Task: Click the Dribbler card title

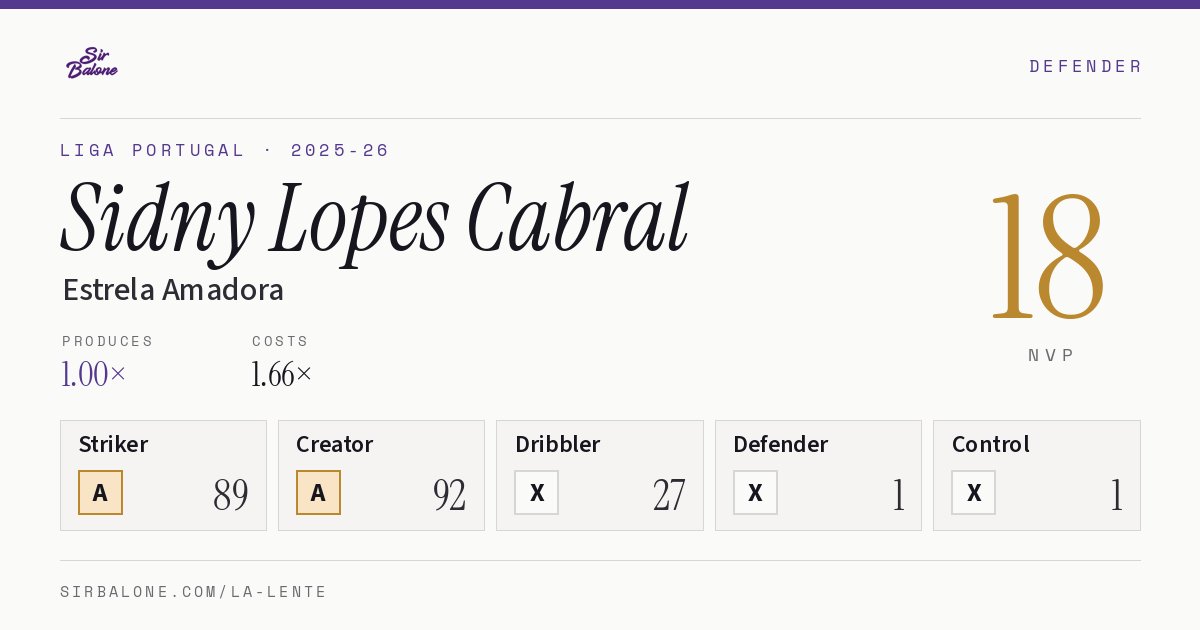Action: pos(558,444)
